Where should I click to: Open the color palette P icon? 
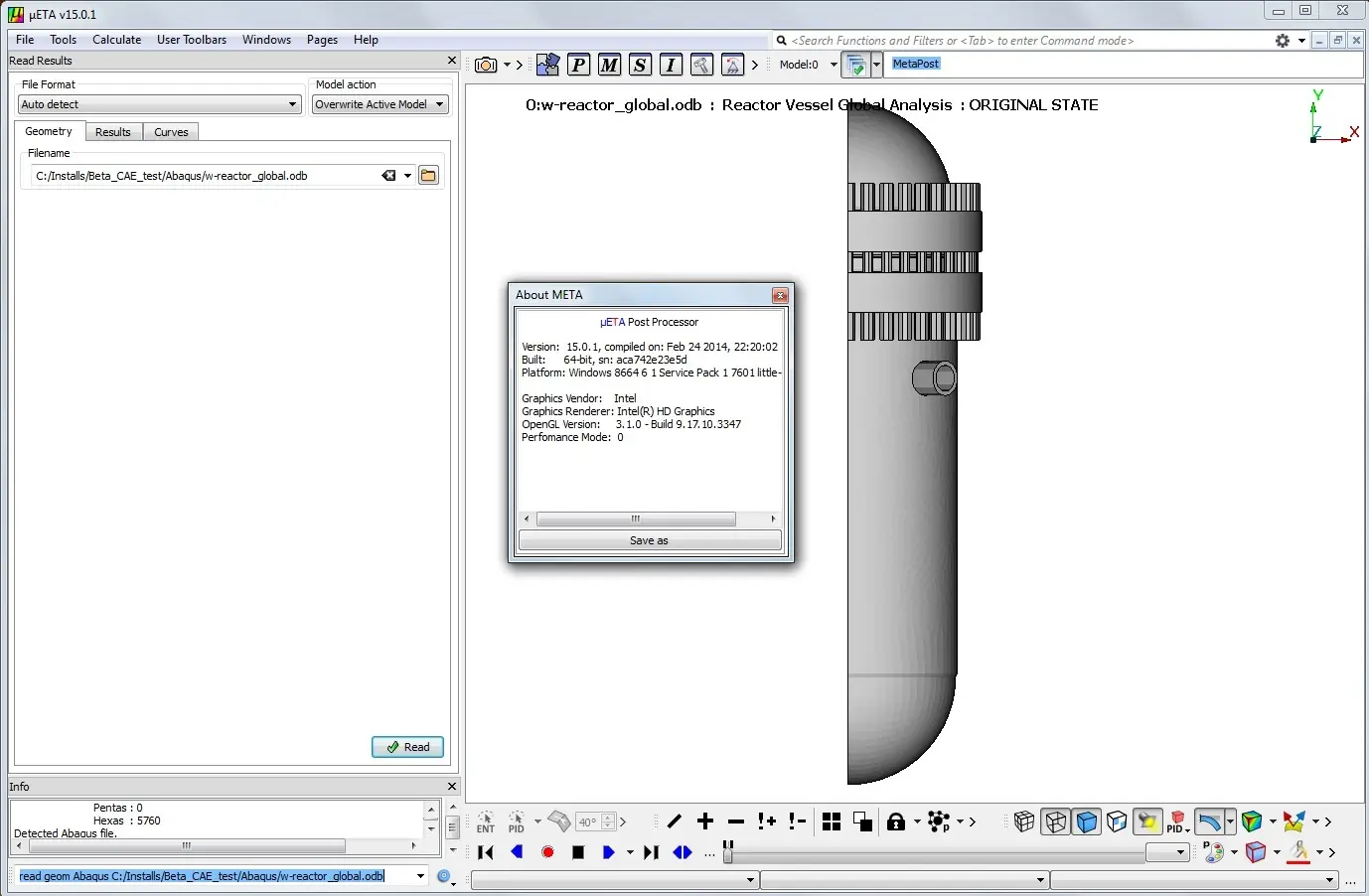1213,852
